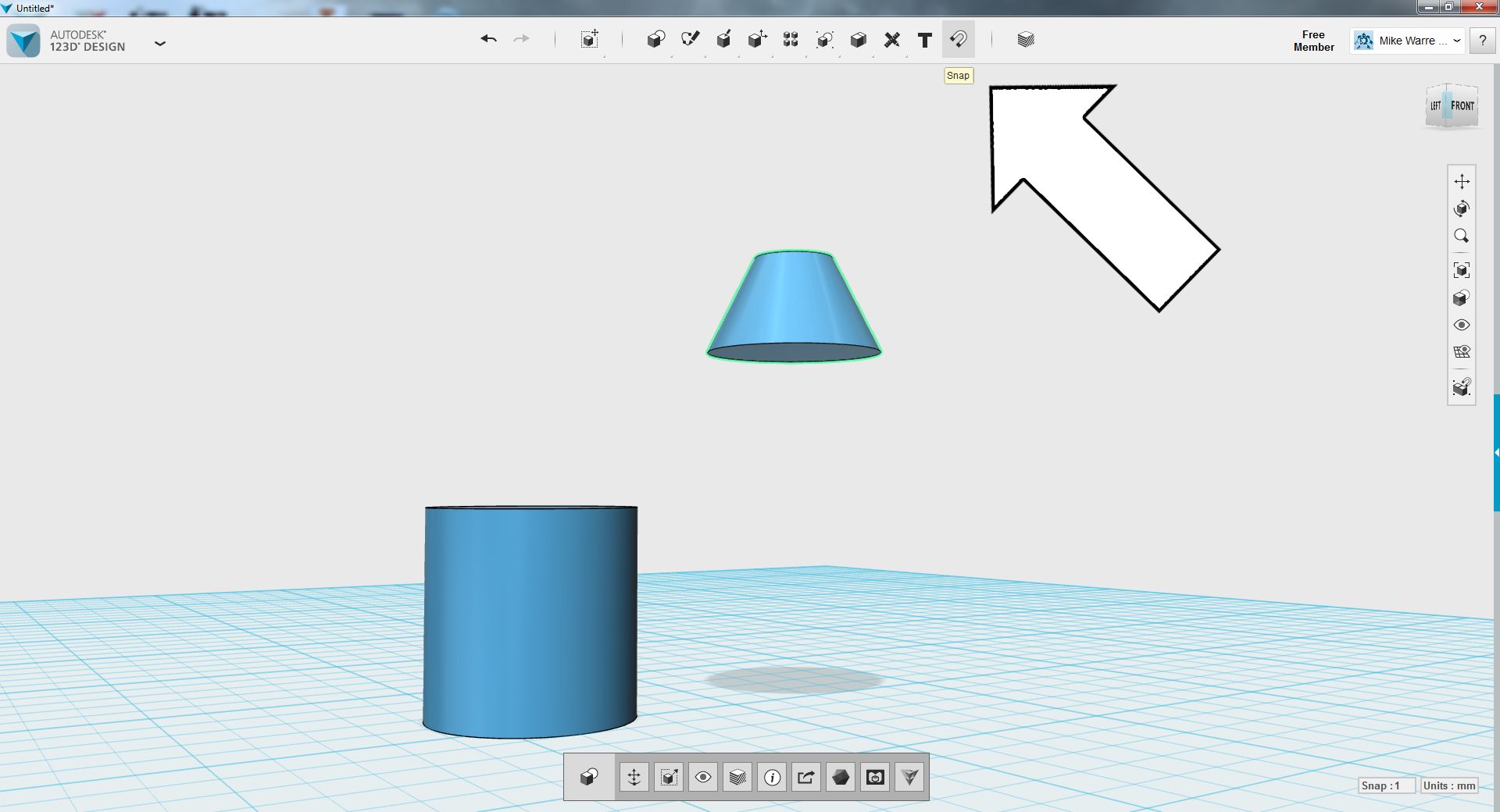Select the Orbit tool in the right navigation bar

pos(1462,208)
